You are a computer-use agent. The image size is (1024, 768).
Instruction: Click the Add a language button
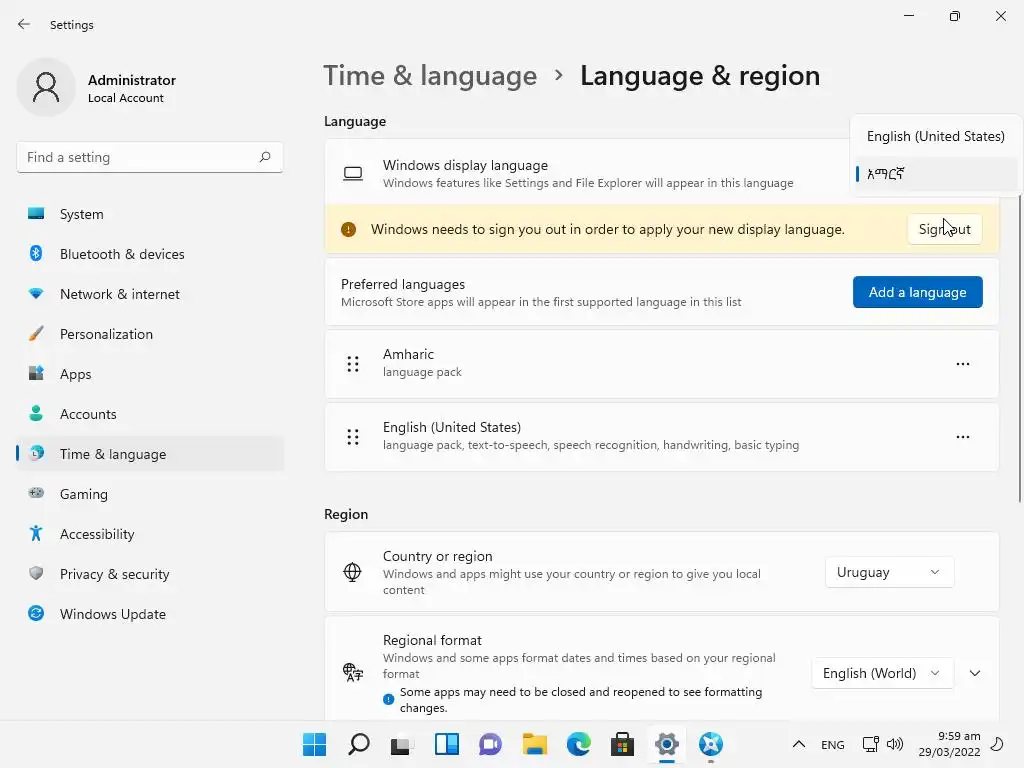pos(917,292)
